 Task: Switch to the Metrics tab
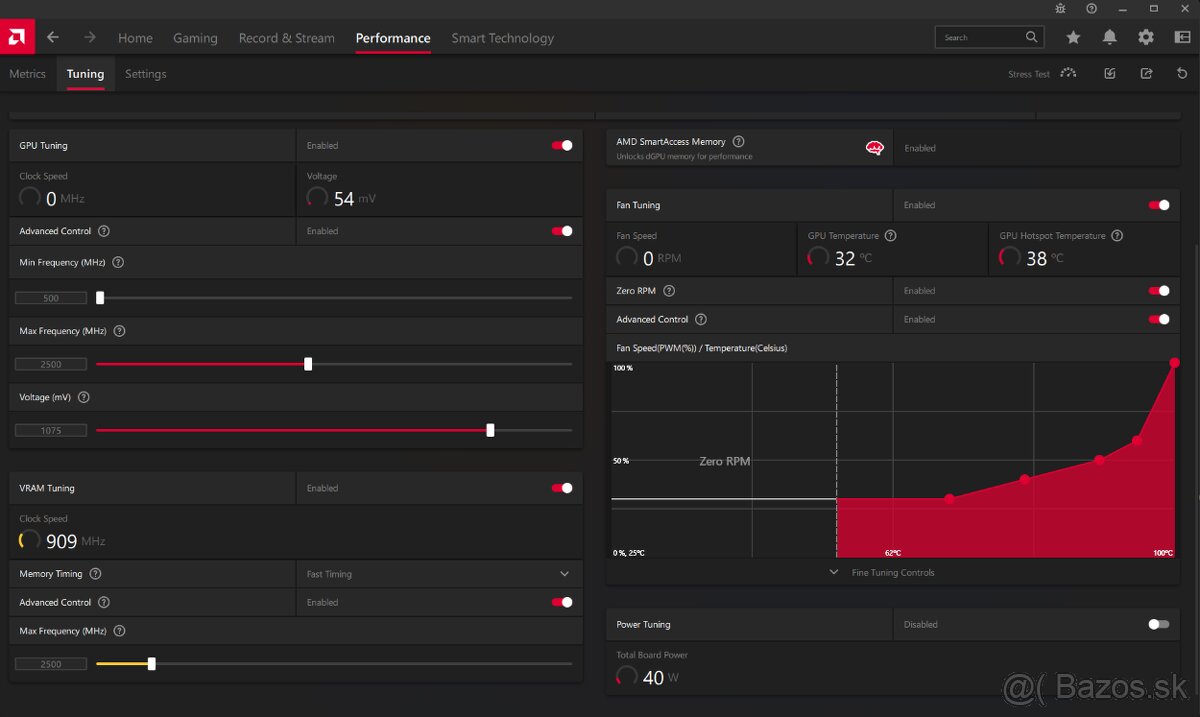coord(28,74)
